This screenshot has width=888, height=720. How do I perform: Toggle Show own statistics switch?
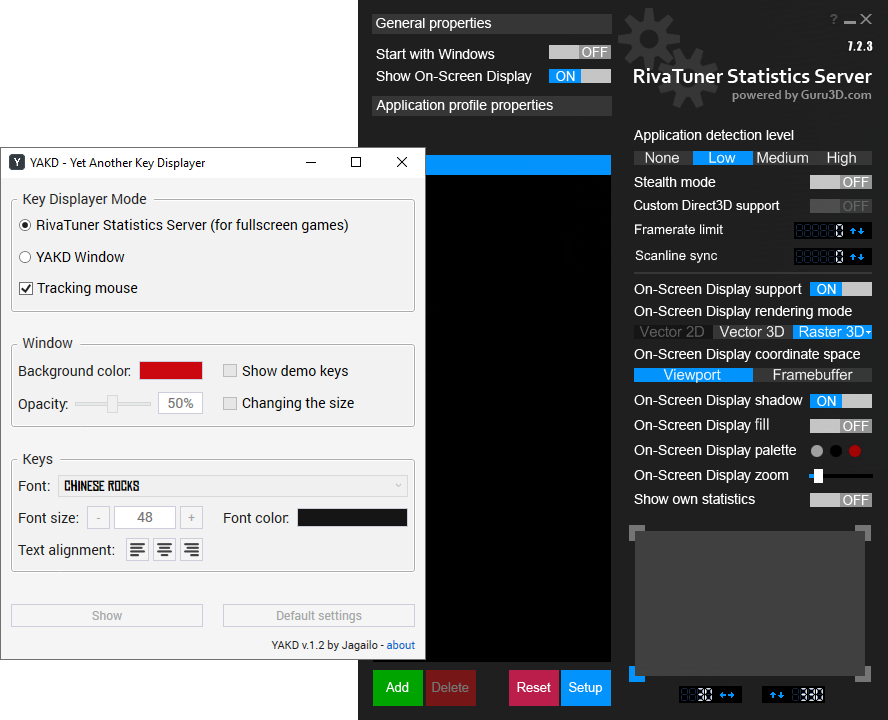[x=840, y=500]
